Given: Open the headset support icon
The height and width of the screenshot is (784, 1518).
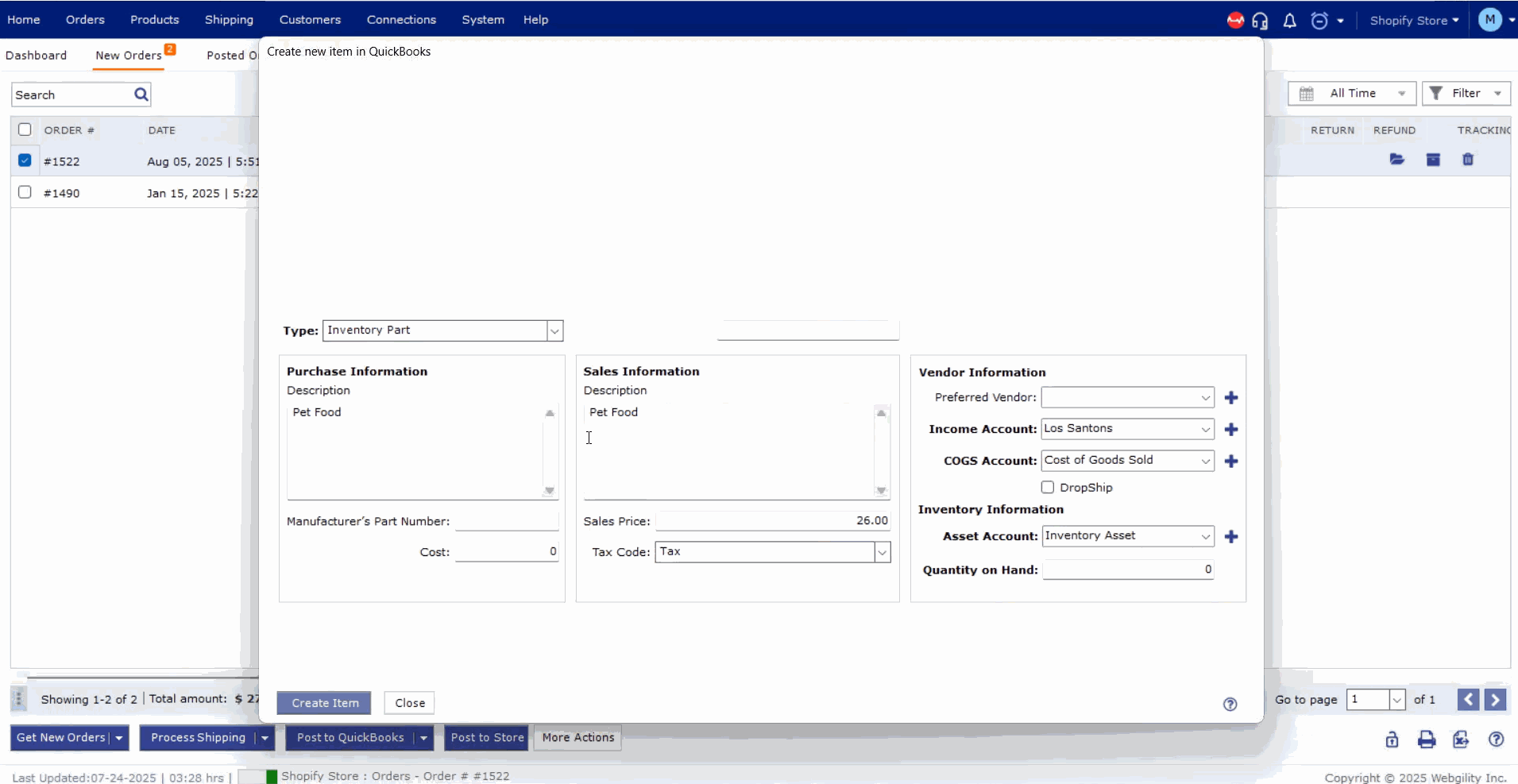Looking at the screenshot, I should pyautogui.click(x=1260, y=21).
